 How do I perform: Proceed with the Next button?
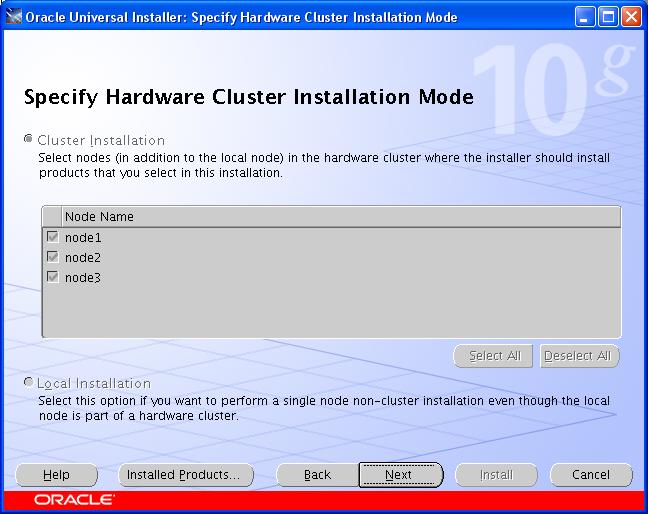tap(400, 475)
